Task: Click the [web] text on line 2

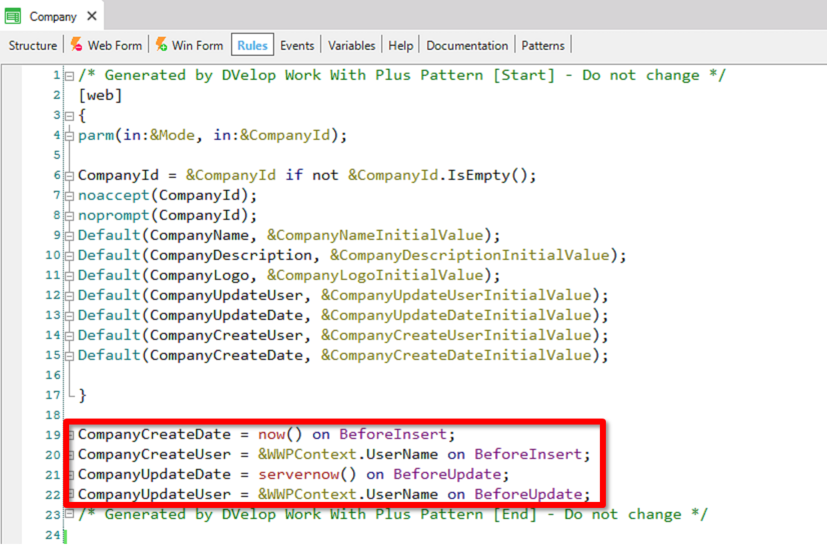Action: (x=100, y=95)
